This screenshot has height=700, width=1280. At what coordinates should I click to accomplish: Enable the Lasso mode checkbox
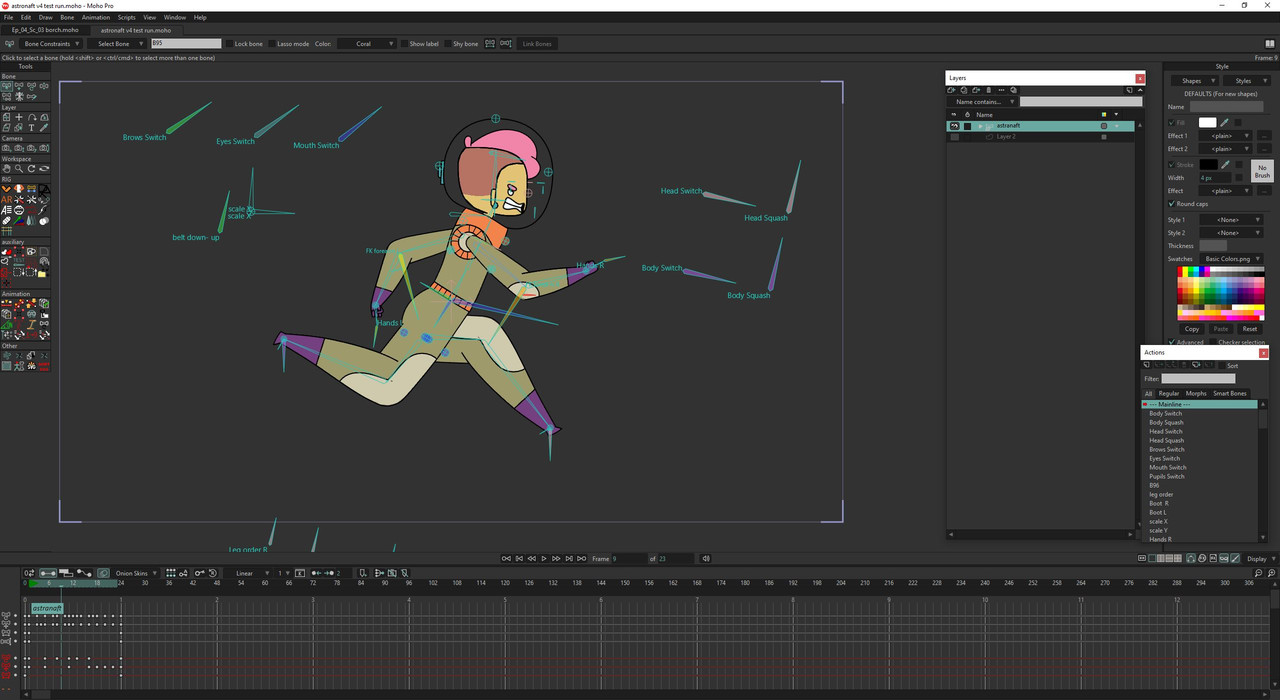[272, 44]
